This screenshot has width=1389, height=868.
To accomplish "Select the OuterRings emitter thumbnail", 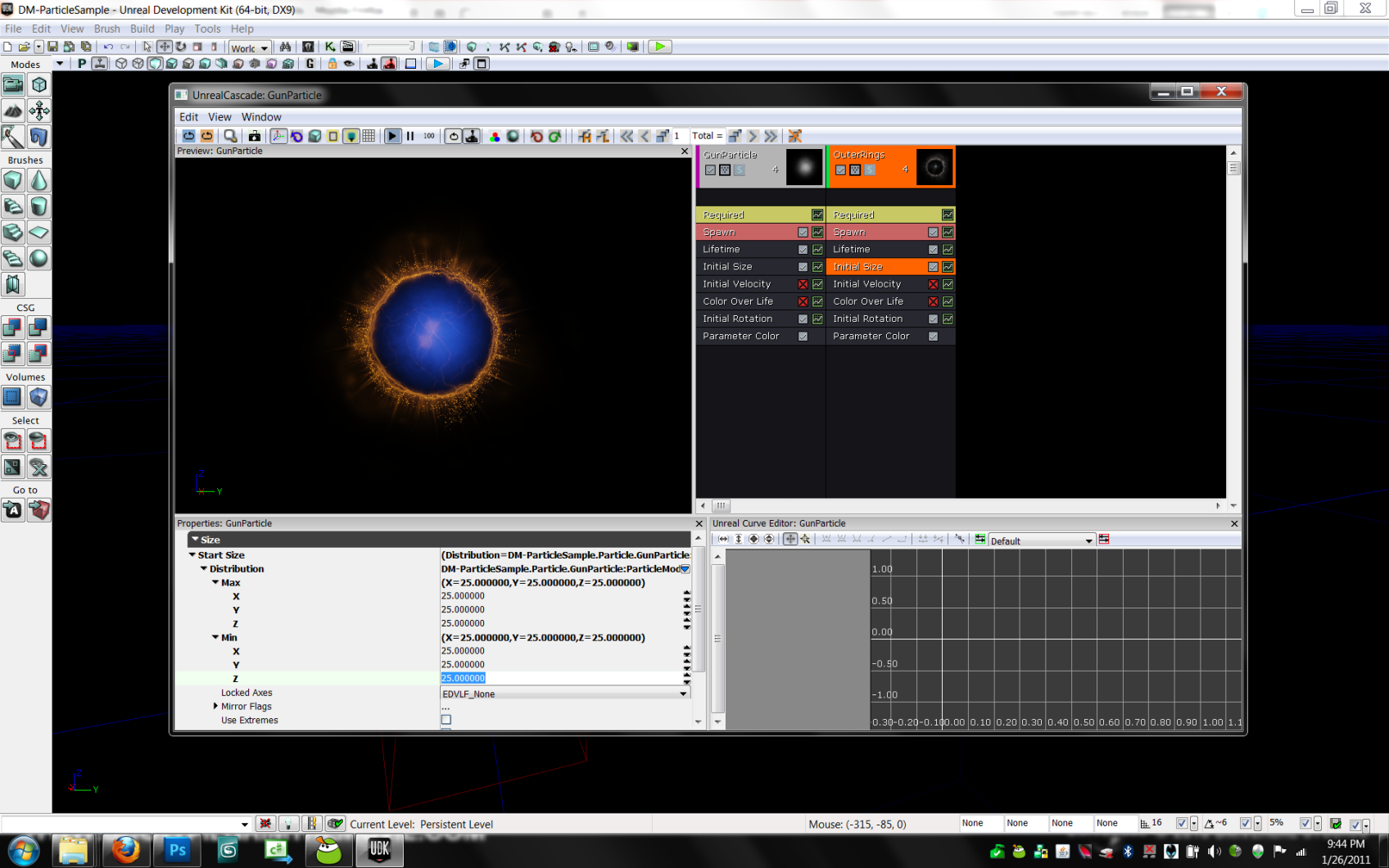I will coord(934,167).
